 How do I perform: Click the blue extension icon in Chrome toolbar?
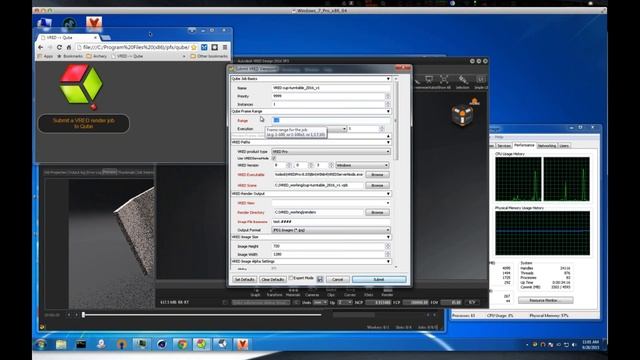tap(204, 47)
